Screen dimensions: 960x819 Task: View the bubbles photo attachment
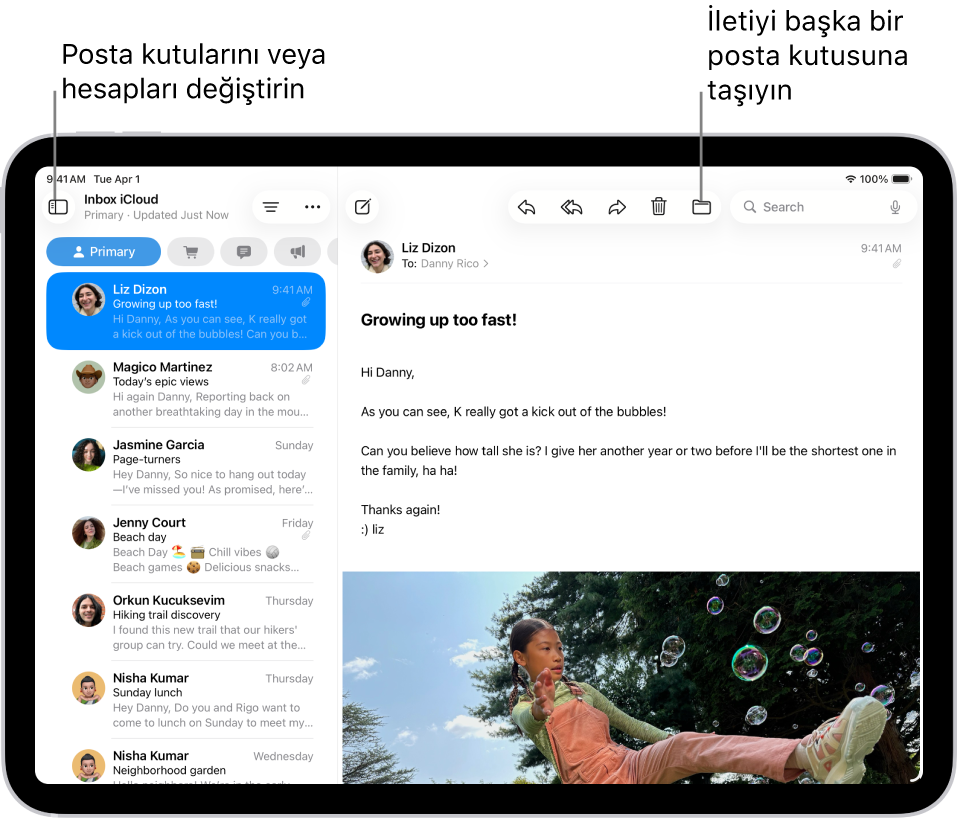click(630, 677)
